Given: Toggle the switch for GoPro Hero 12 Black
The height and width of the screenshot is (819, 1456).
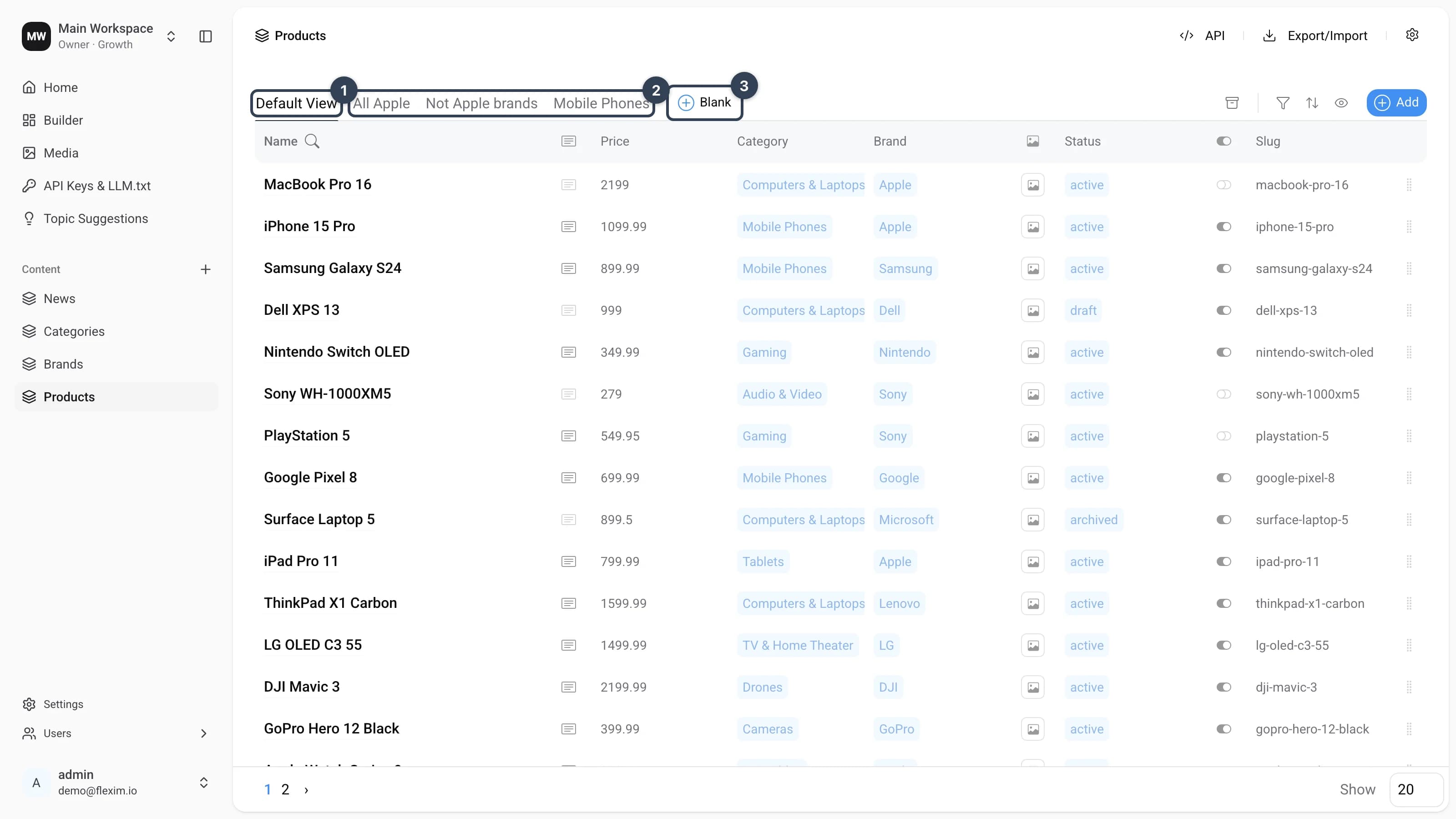Looking at the screenshot, I should (1223, 728).
